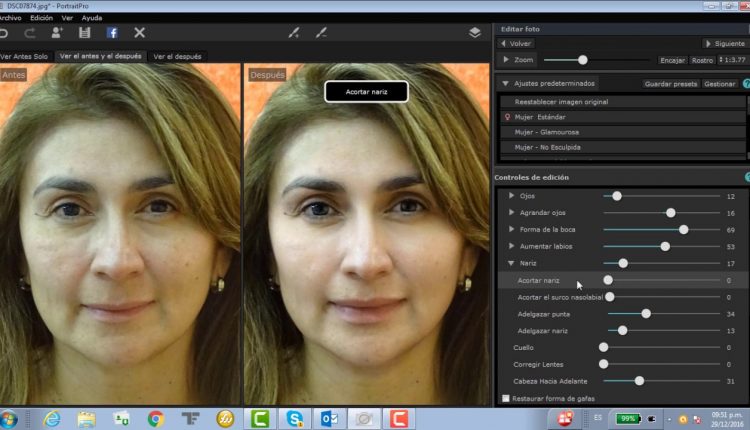This screenshot has width=750, height=430.
Task: Expand the Forma de la boca group
Action: click(511, 229)
